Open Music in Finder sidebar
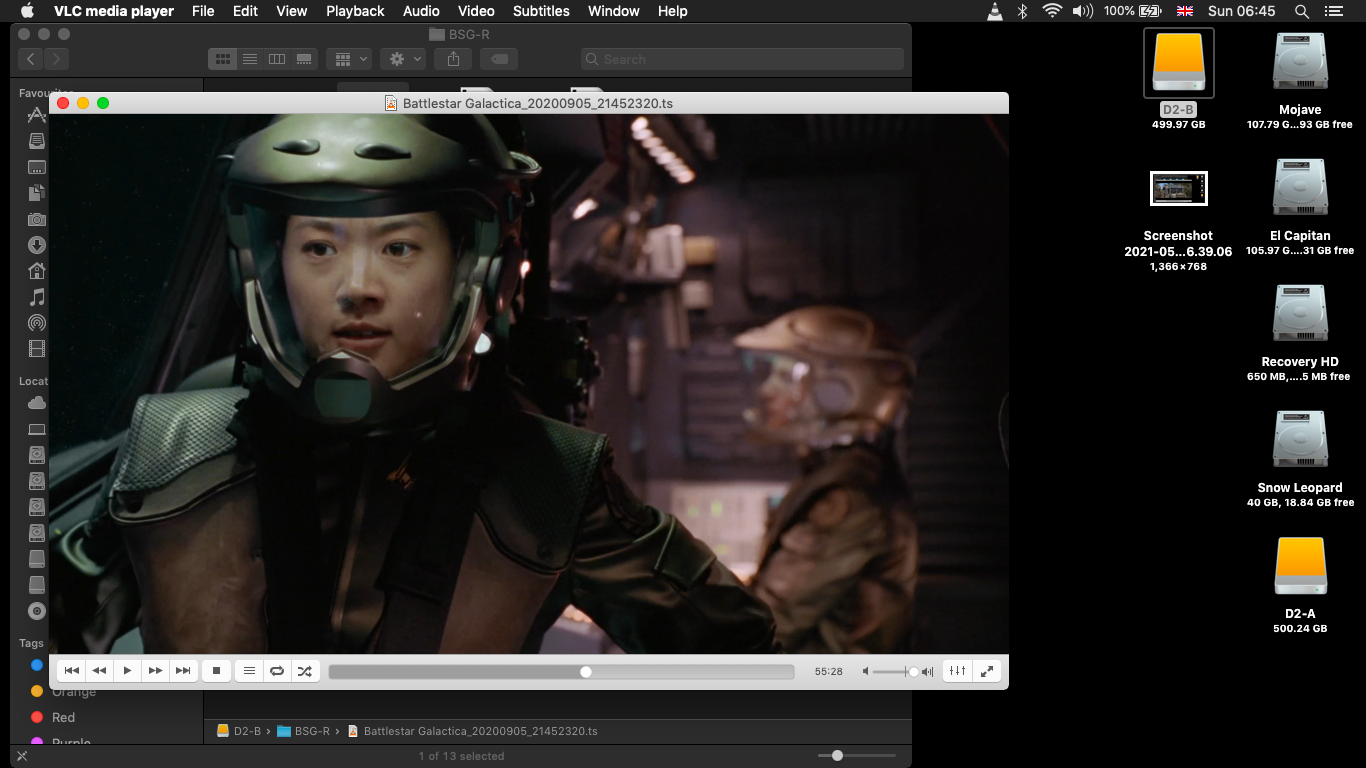Screen dimensions: 1366x768 37,297
